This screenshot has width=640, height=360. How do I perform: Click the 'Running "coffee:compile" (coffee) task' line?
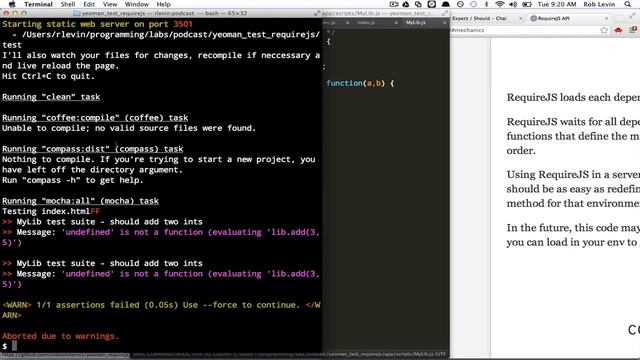[95, 118]
